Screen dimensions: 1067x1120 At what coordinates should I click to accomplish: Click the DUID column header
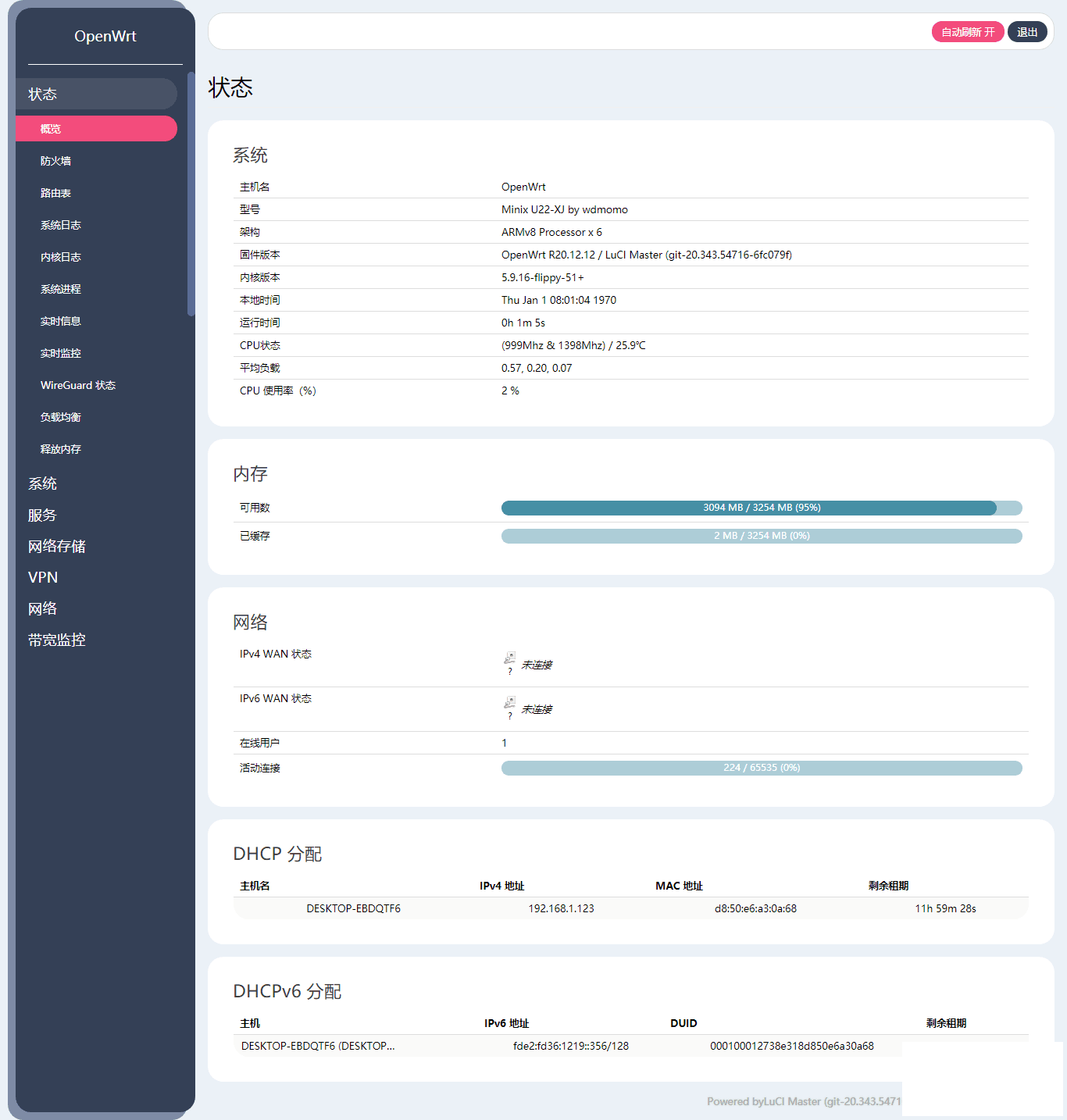pos(683,1023)
